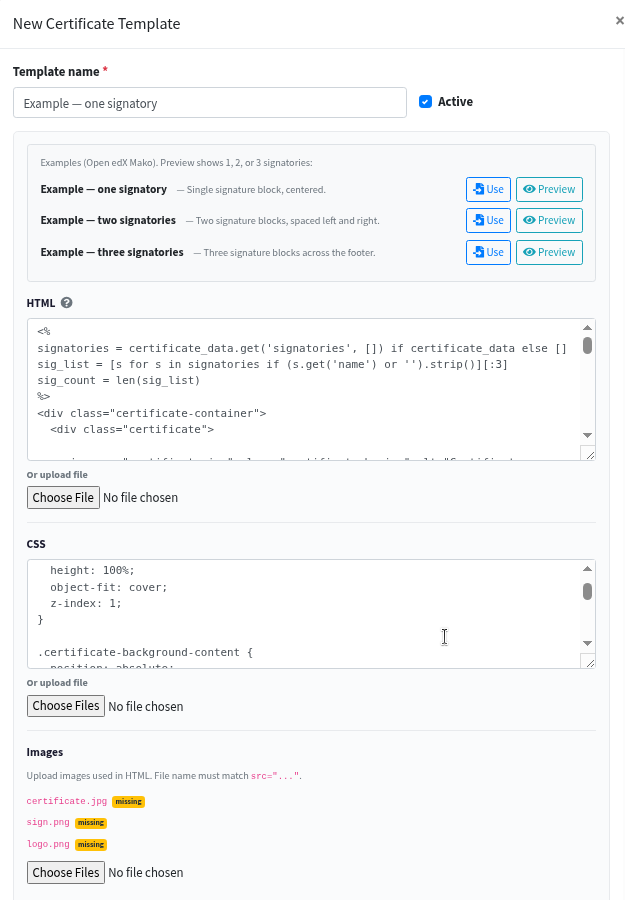
Task: Click the src="..." code text
Action: point(275,776)
